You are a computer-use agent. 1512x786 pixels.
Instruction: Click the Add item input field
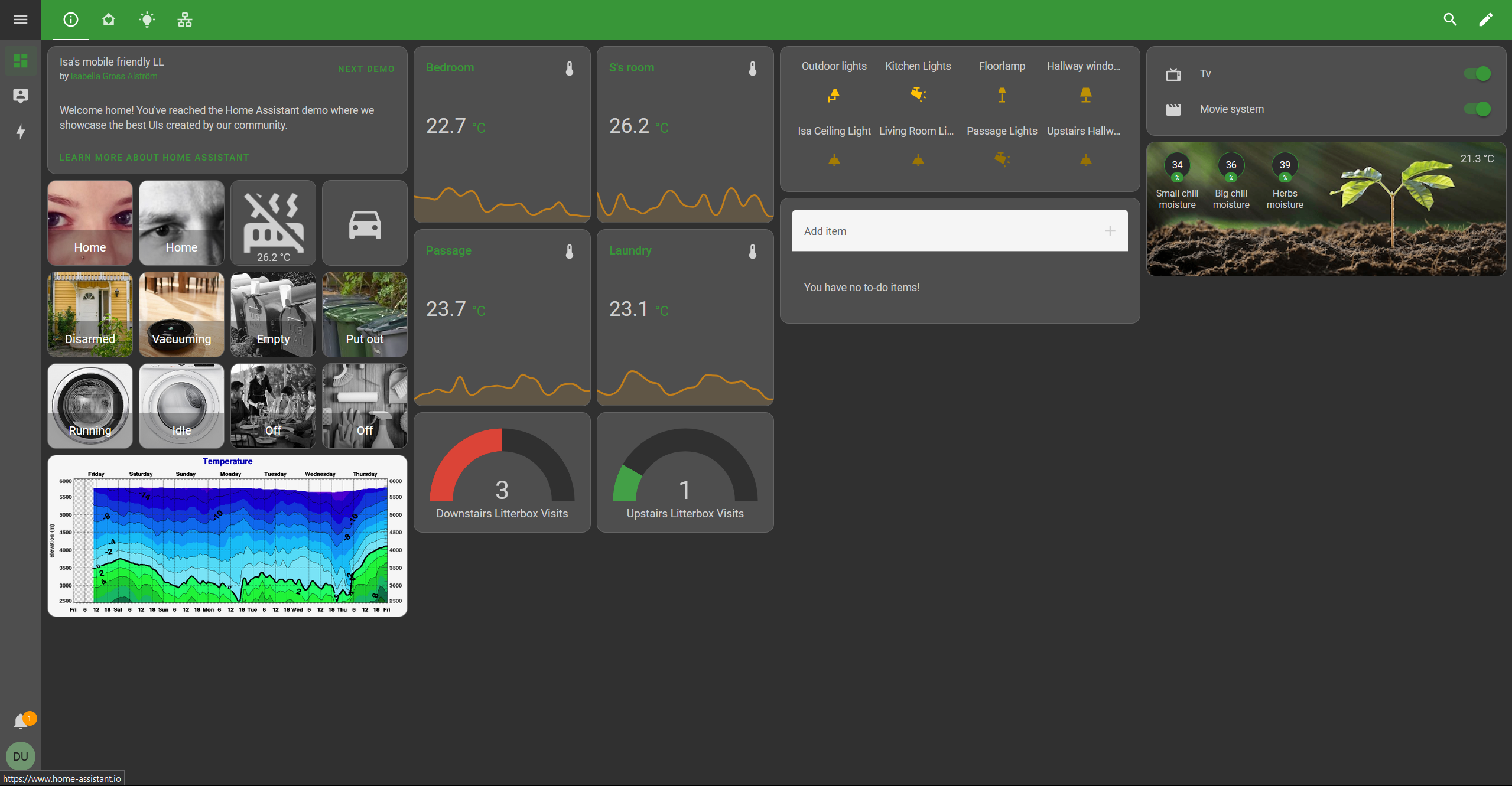coord(945,231)
